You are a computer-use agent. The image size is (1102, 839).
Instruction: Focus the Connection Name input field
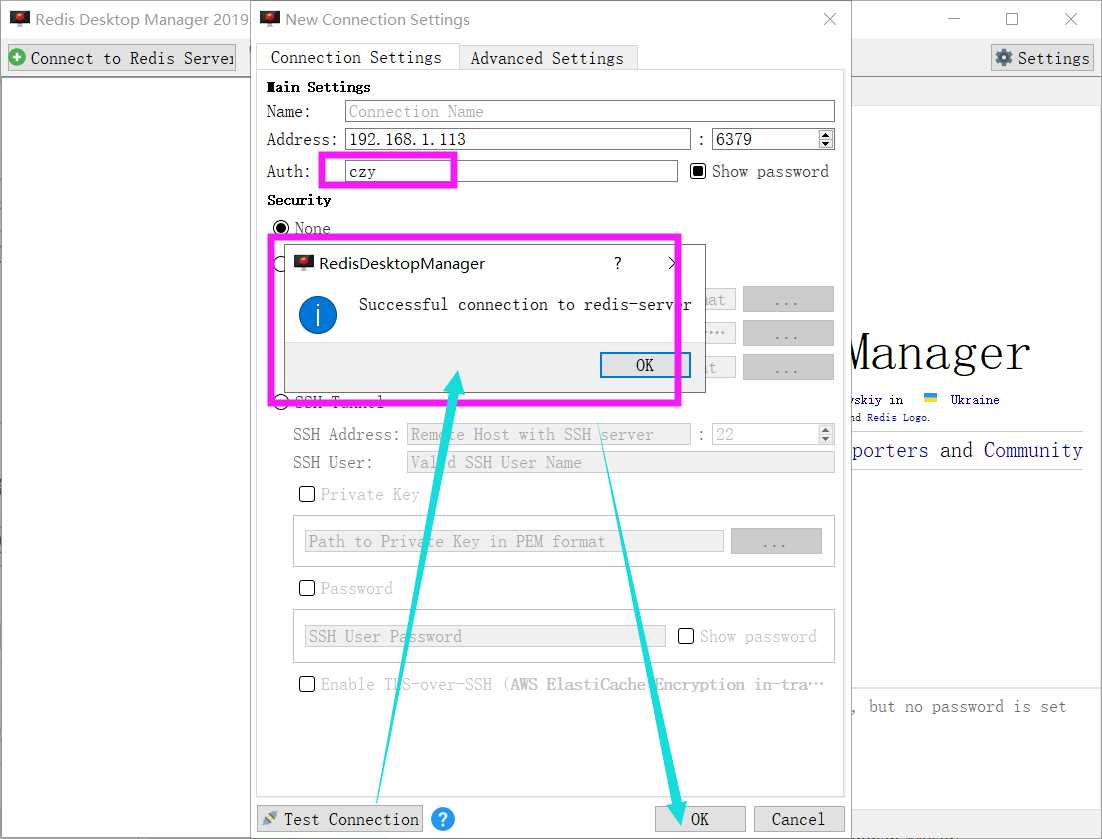[590, 111]
